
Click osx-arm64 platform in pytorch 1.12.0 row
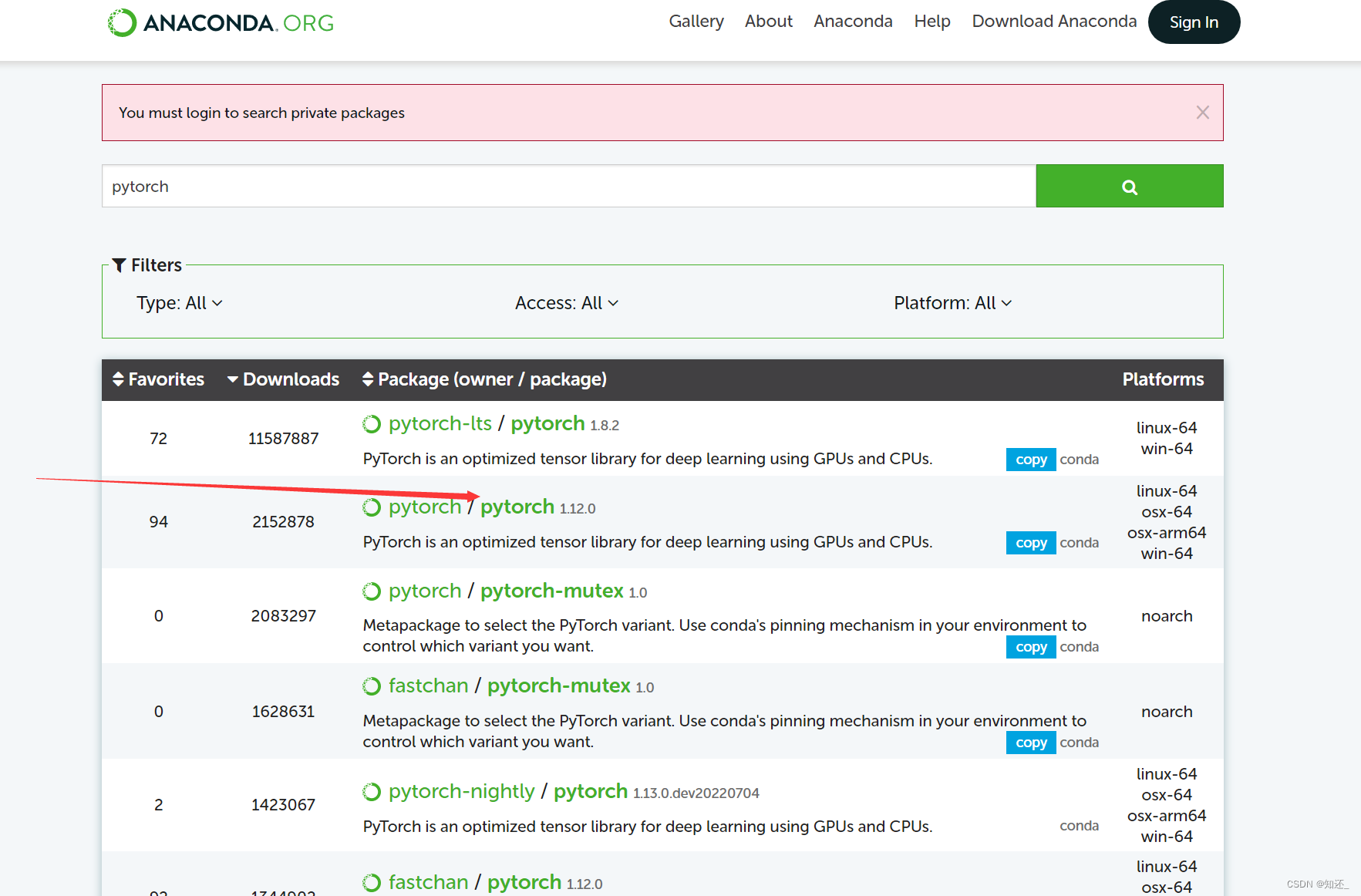[x=1167, y=533]
